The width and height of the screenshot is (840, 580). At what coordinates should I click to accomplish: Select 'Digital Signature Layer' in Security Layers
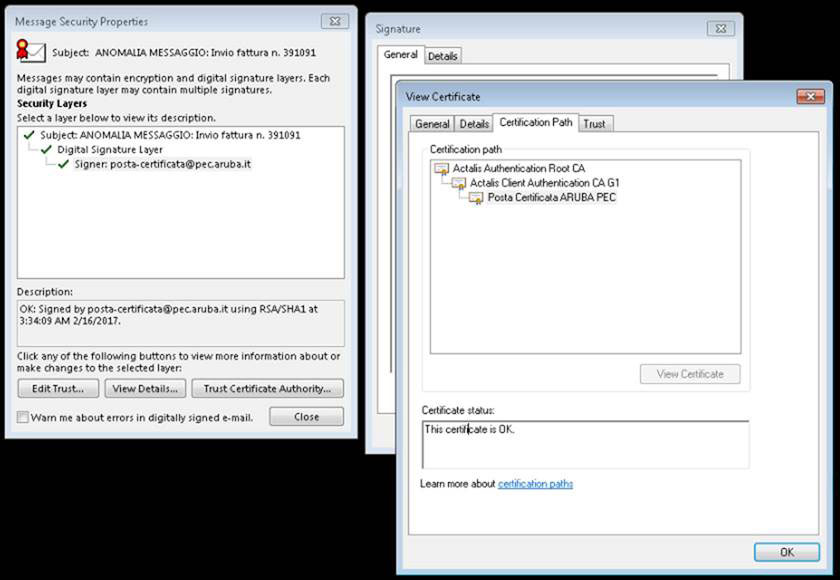point(110,149)
